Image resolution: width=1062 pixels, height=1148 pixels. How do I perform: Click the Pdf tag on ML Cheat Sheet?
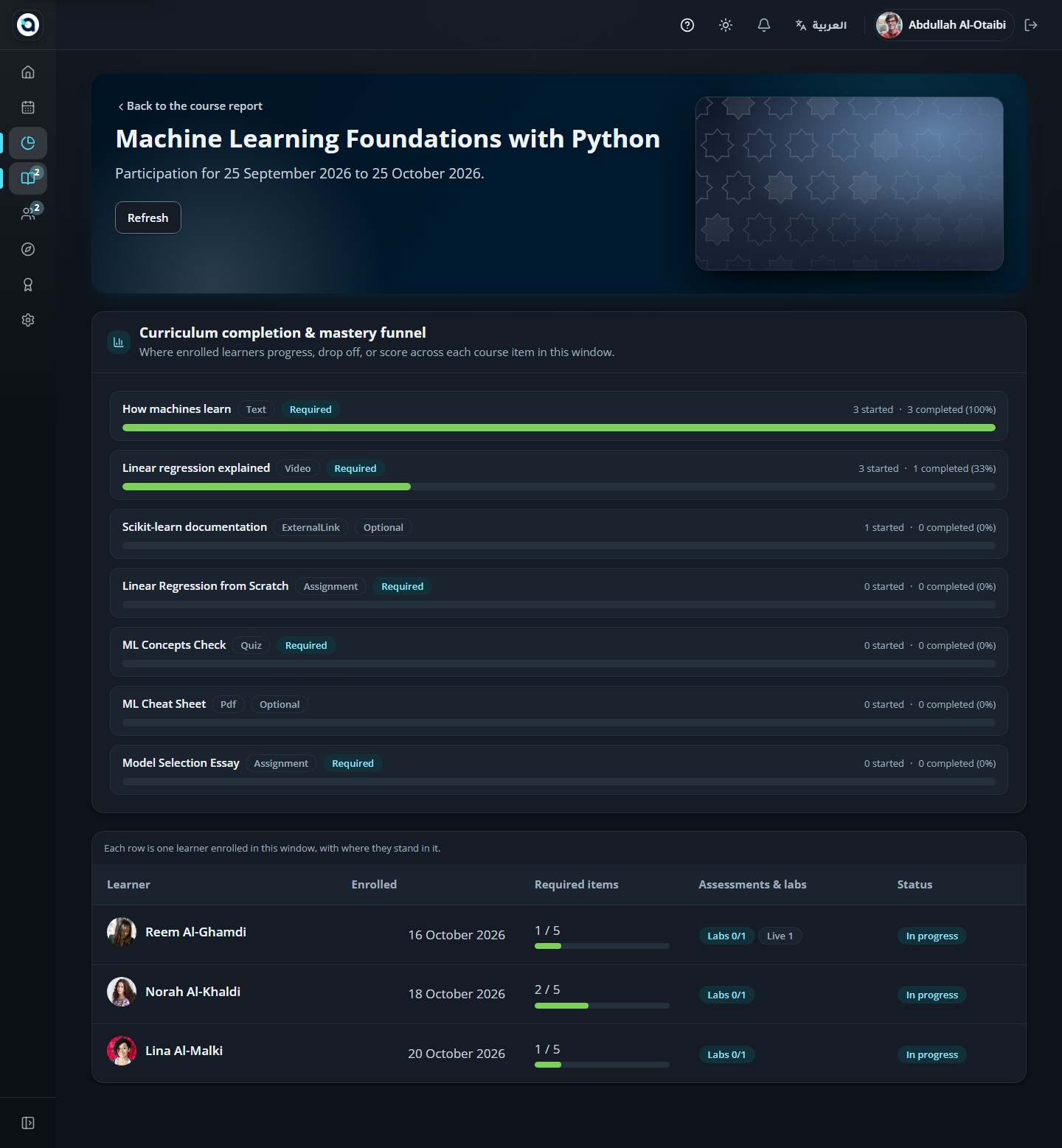pyautogui.click(x=229, y=704)
